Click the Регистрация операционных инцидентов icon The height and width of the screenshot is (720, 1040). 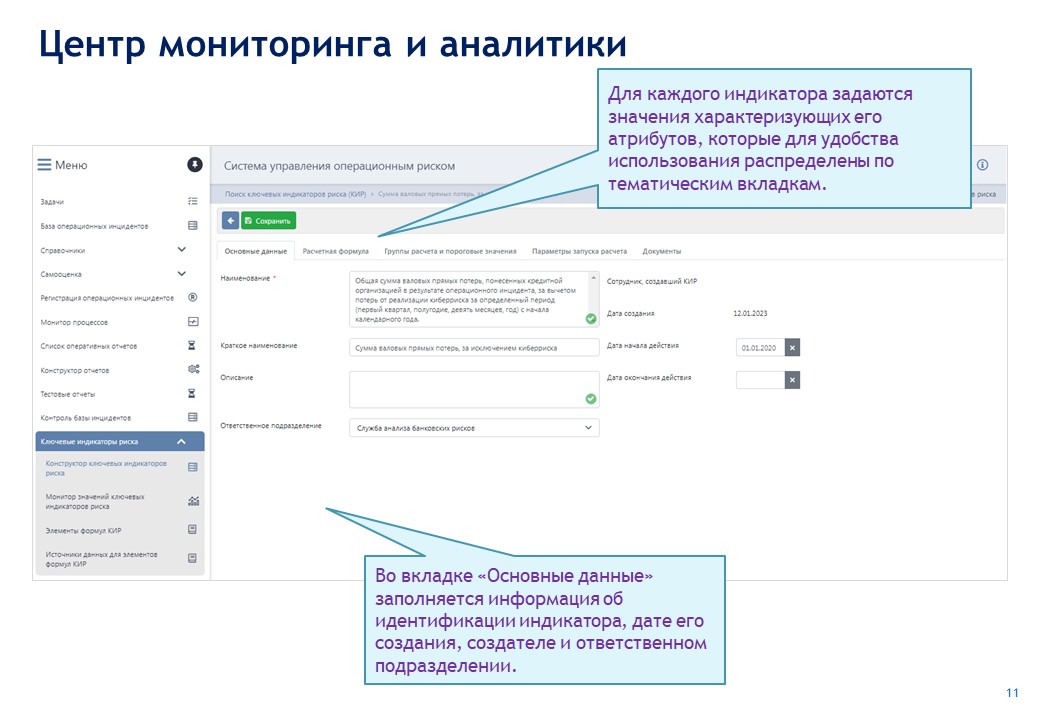tap(192, 297)
